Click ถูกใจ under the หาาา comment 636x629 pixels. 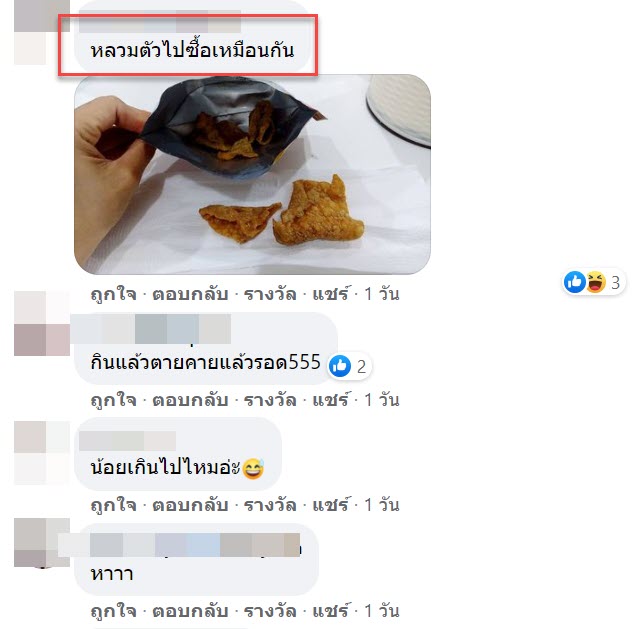(114, 611)
